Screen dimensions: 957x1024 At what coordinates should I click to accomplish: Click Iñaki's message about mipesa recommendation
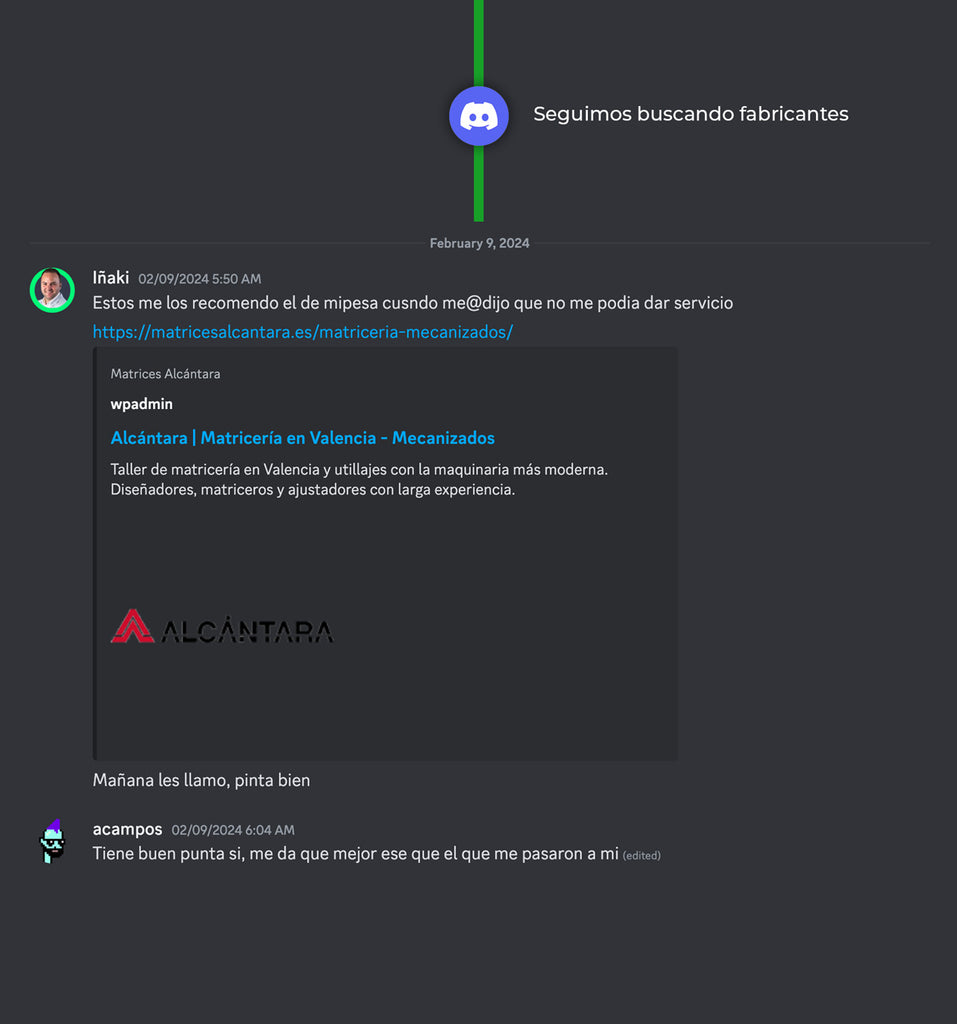point(413,303)
